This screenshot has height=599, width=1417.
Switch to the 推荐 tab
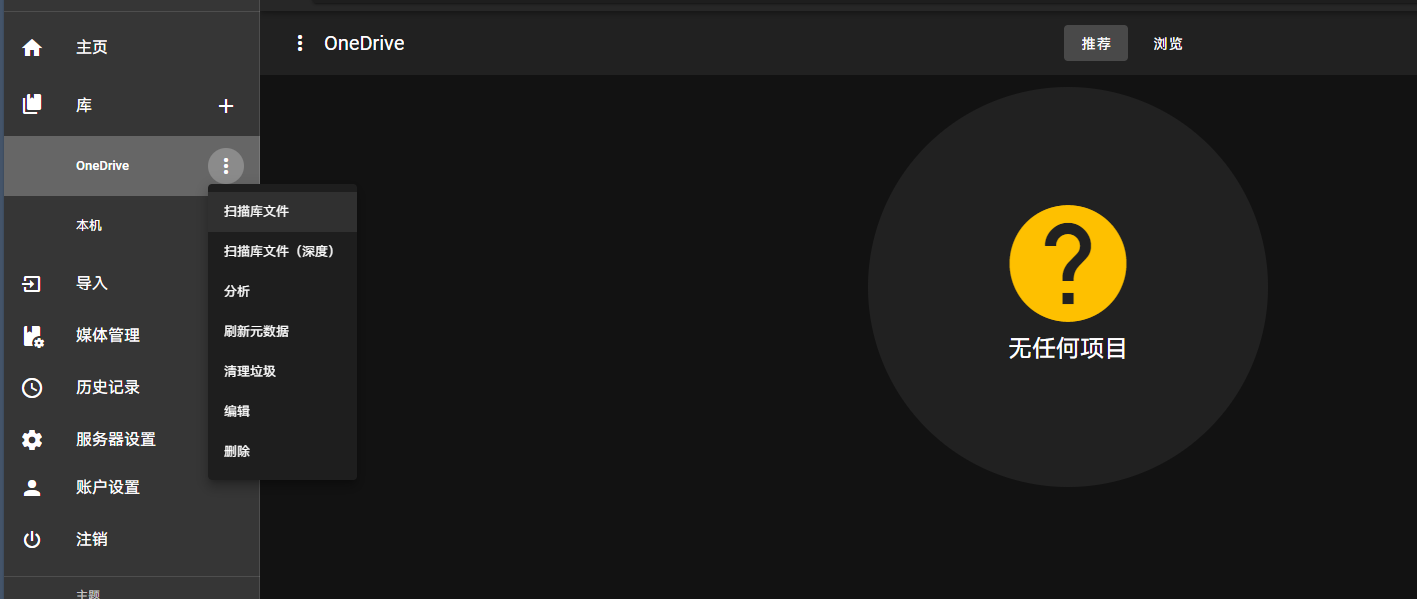[1096, 43]
